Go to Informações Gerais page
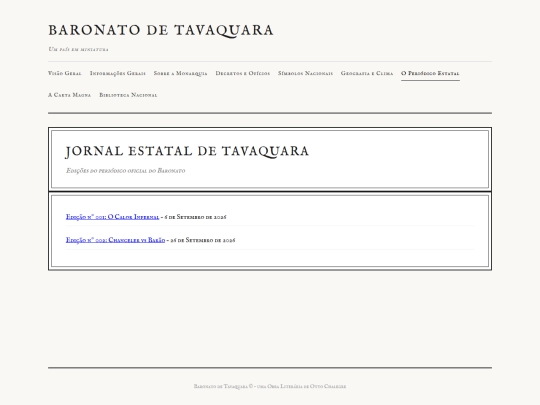Image resolution: width=540 pixels, height=405 pixels. coord(118,73)
